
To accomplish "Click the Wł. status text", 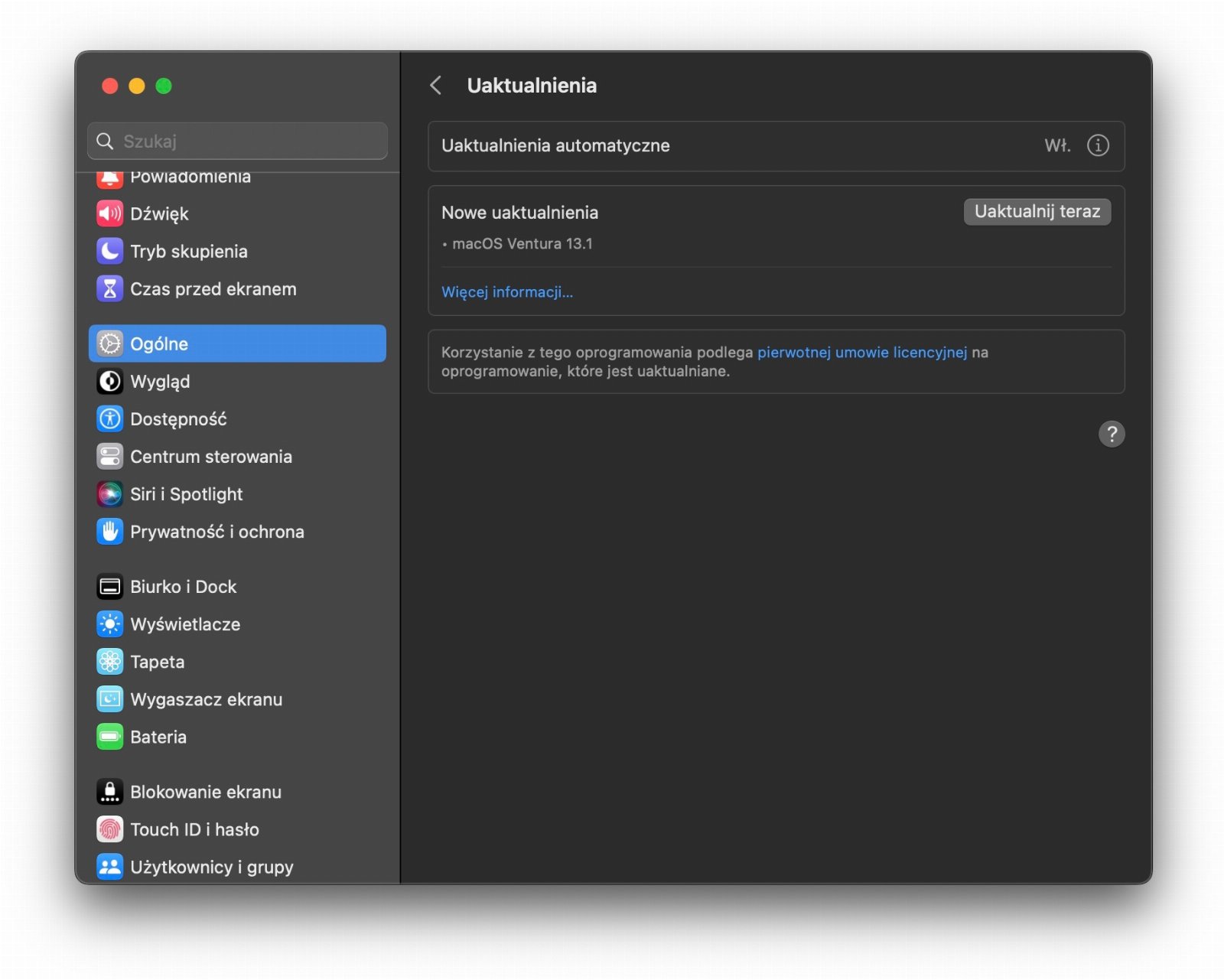I will click(x=1057, y=145).
